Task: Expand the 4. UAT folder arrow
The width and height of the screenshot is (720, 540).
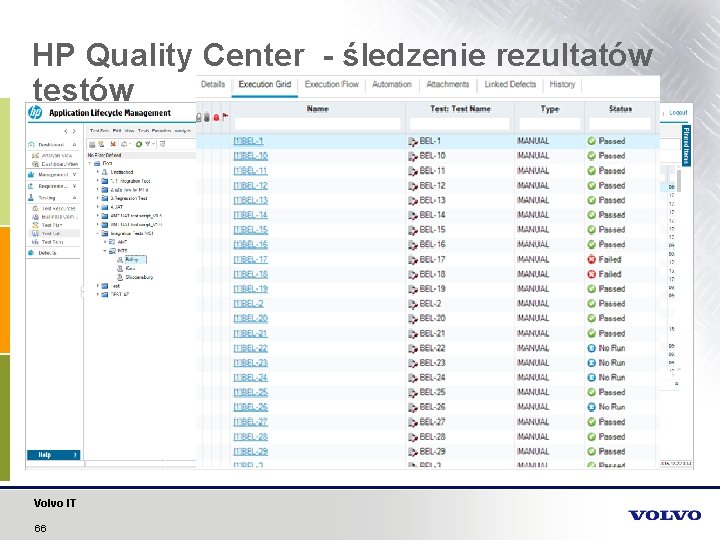Action: [x=98, y=207]
